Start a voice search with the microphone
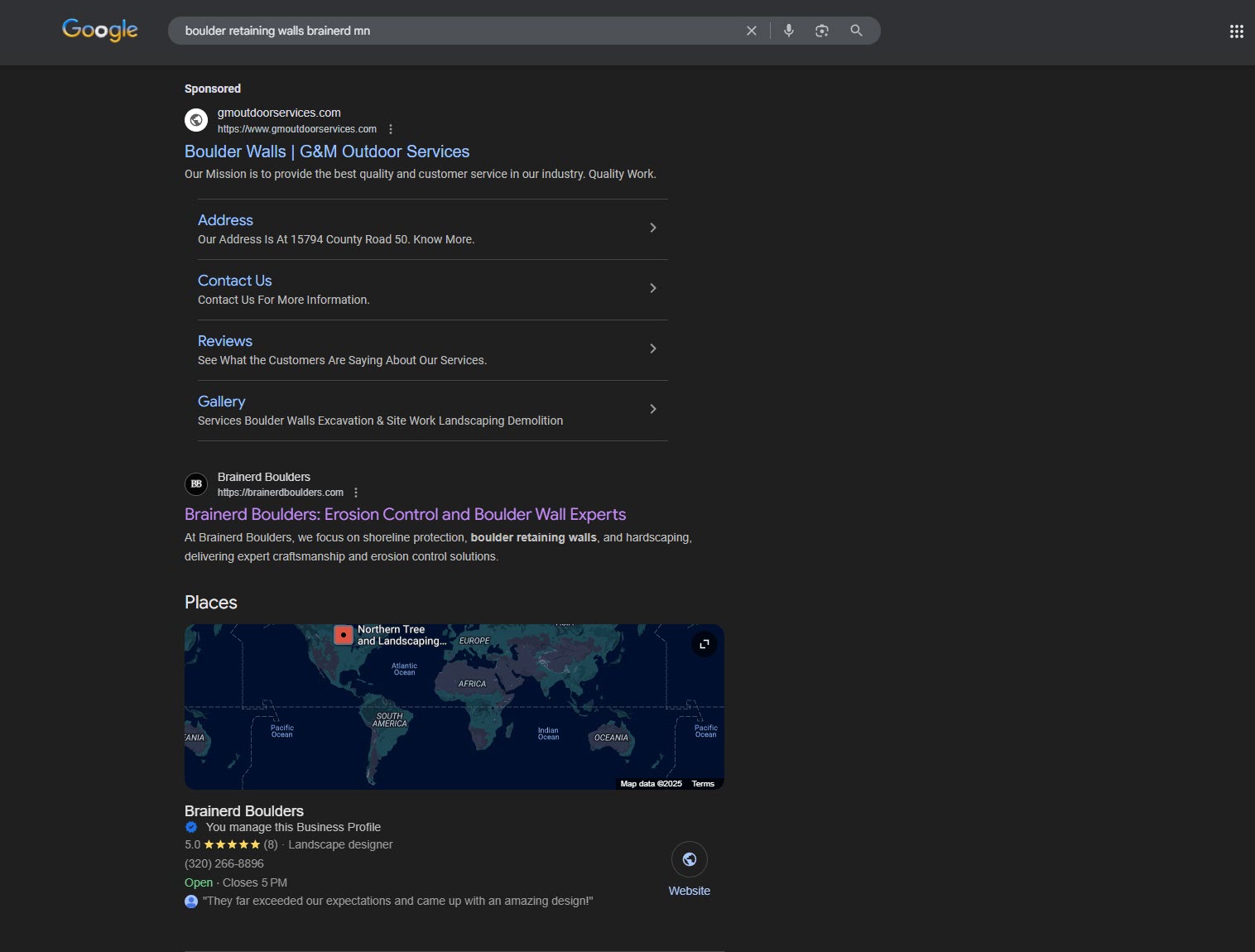This screenshot has height=952, width=1255. pyautogui.click(x=789, y=31)
